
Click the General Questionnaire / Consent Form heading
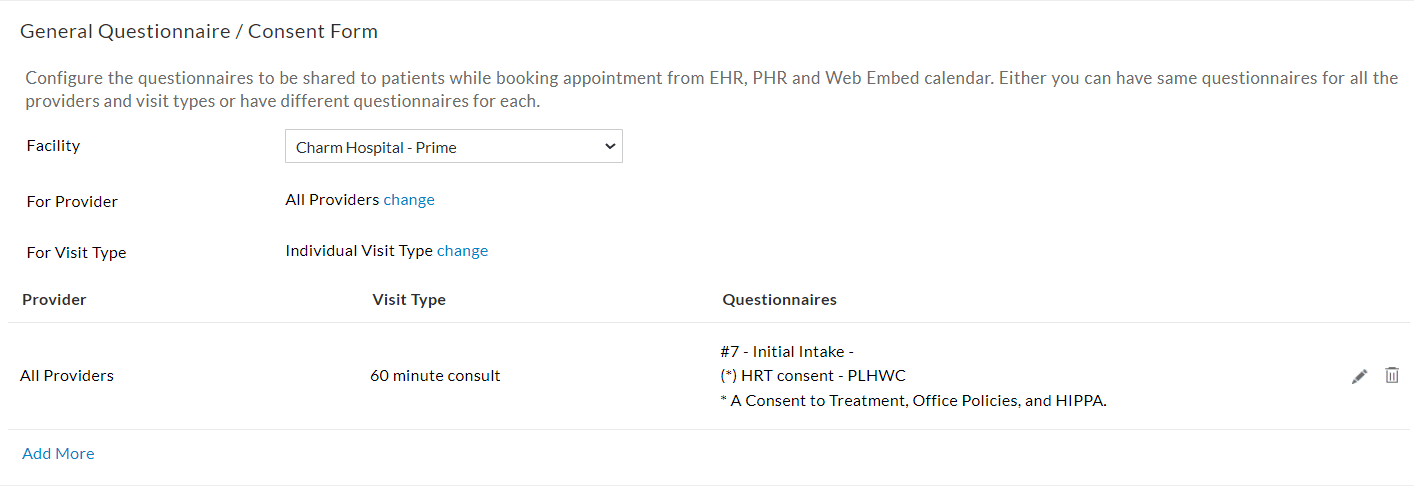tap(199, 31)
